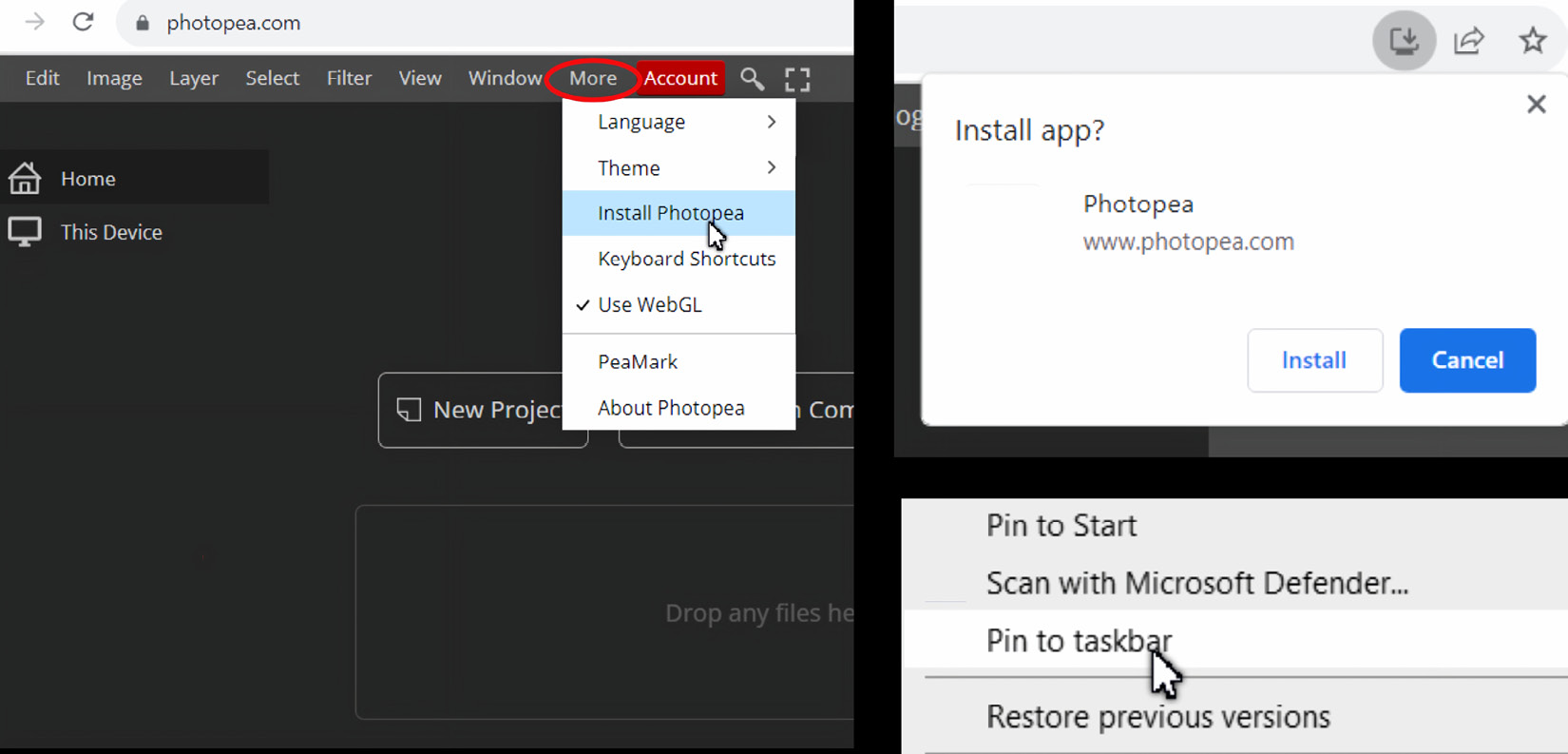Open Photopea search magnifier icon
Screen dimensions: 1568x754
752,79
